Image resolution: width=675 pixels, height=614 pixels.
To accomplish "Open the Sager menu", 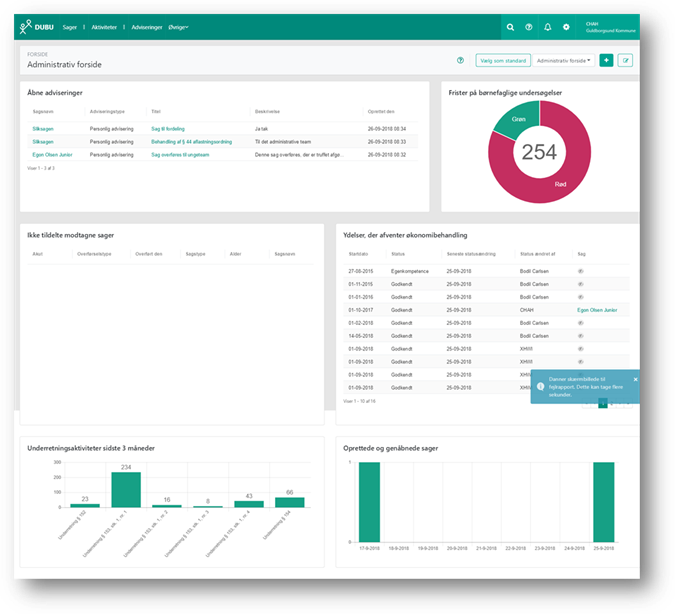I will pyautogui.click(x=70, y=27).
